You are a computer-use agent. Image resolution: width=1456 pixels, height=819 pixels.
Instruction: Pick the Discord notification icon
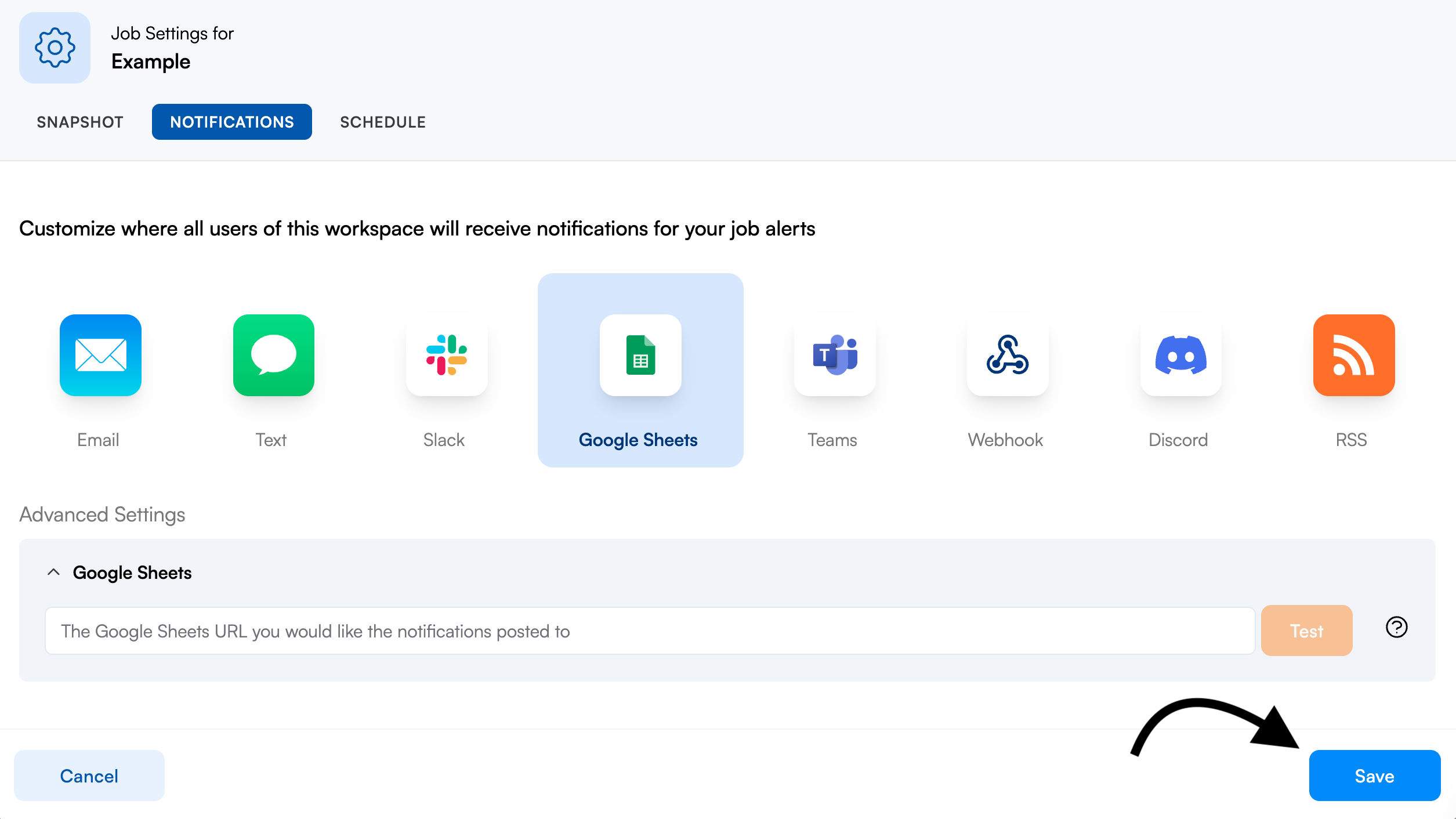click(x=1180, y=355)
